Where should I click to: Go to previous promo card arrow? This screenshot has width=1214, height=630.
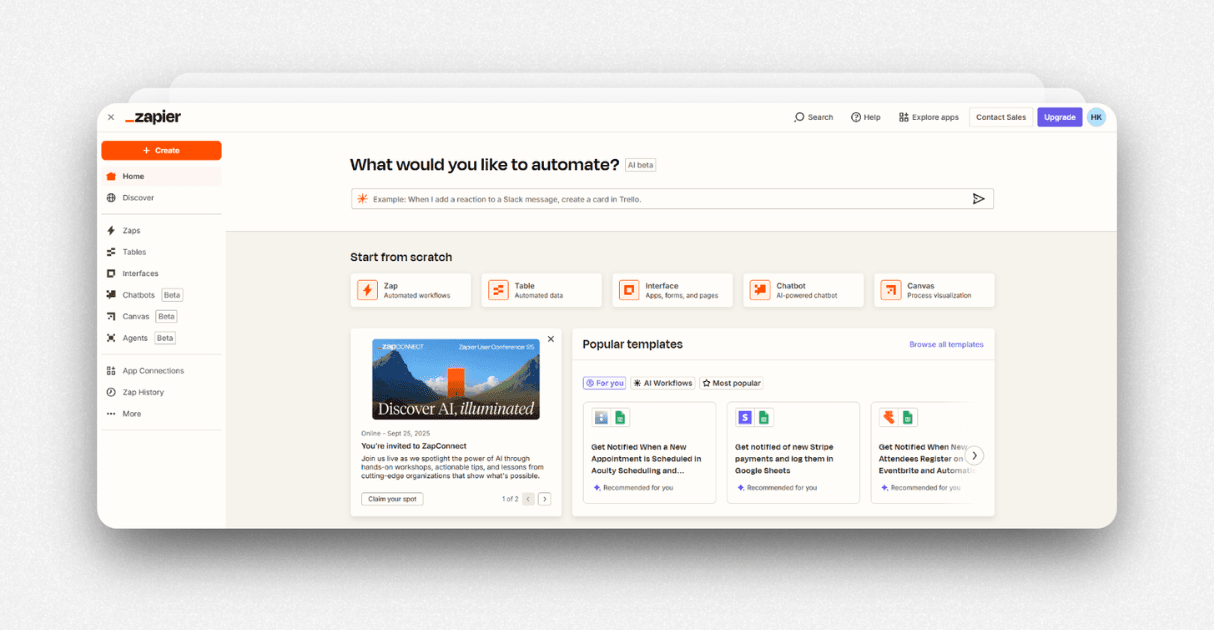tap(528, 499)
